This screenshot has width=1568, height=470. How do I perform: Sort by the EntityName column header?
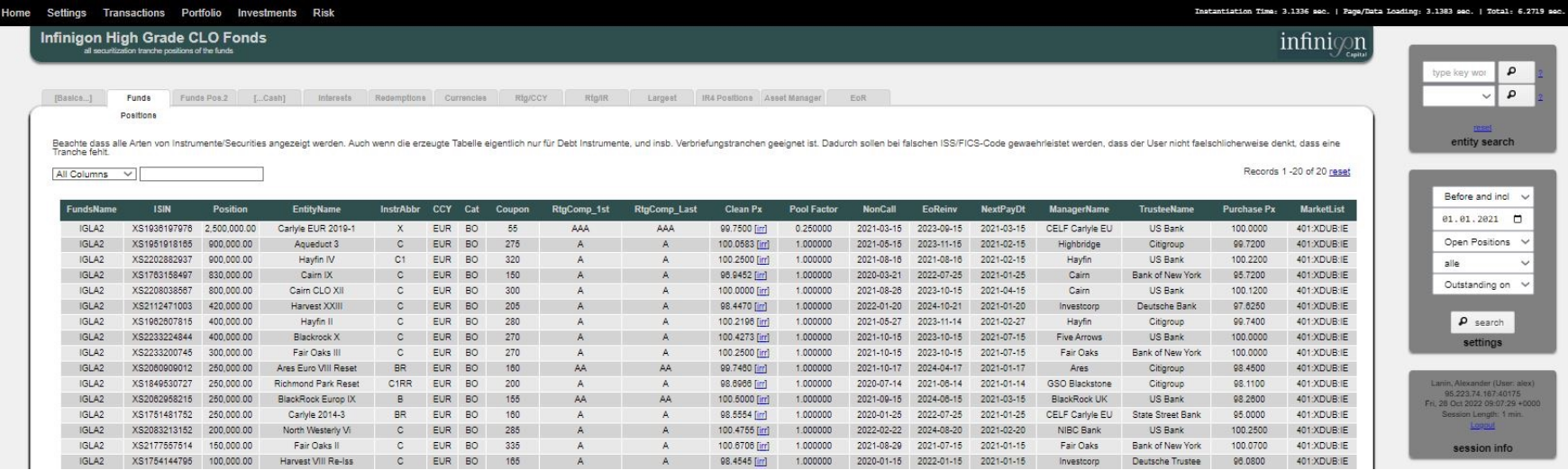316,209
